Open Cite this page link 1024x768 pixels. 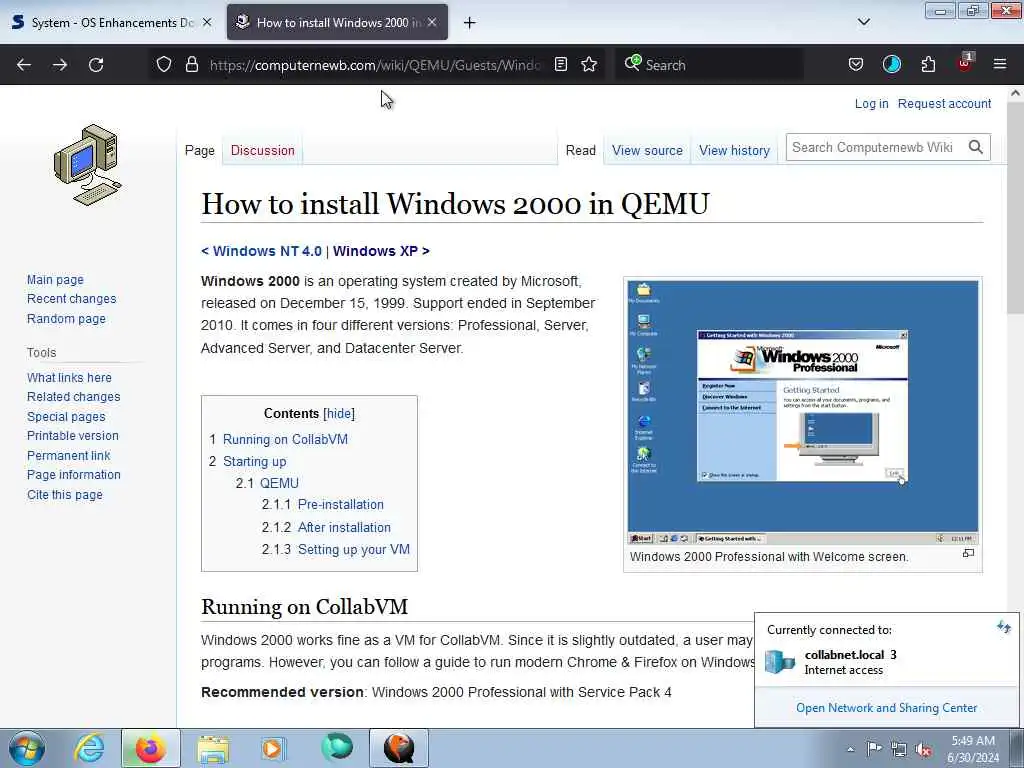pos(65,494)
